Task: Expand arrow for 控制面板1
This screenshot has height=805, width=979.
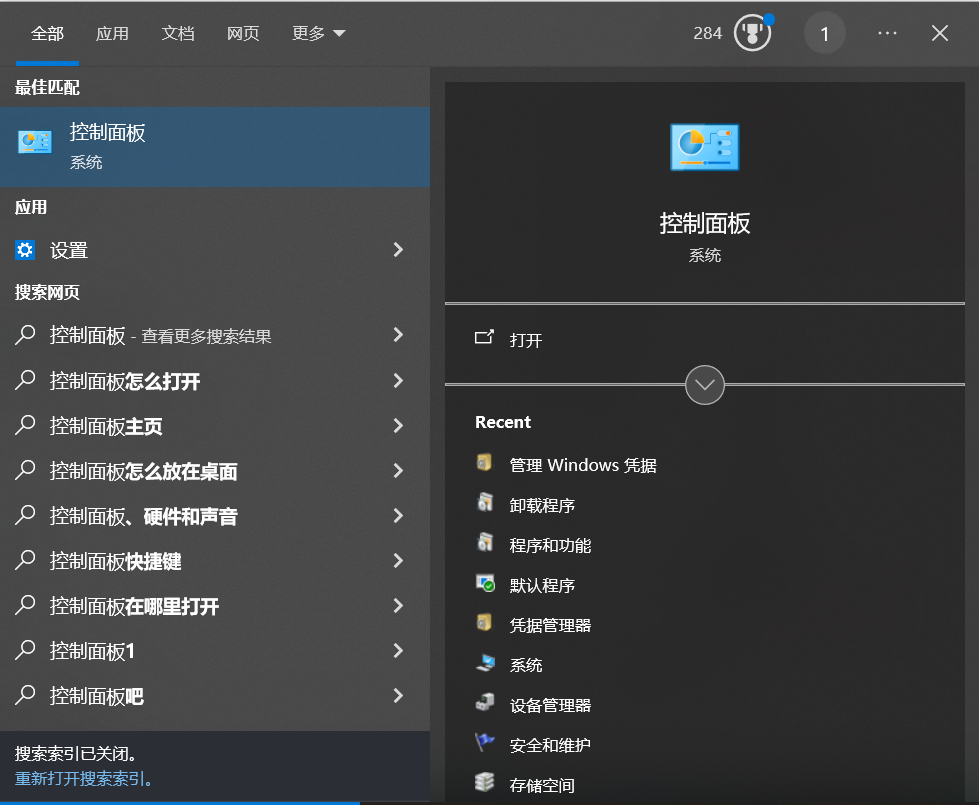Action: click(x=398, y=650)
